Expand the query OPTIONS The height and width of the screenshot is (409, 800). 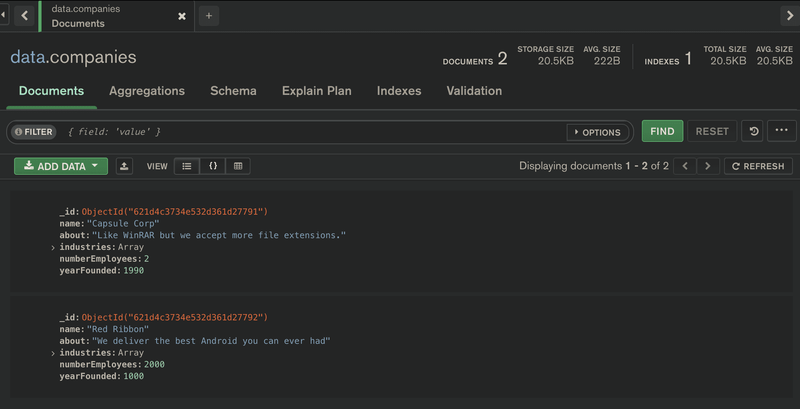coord(597,132)
